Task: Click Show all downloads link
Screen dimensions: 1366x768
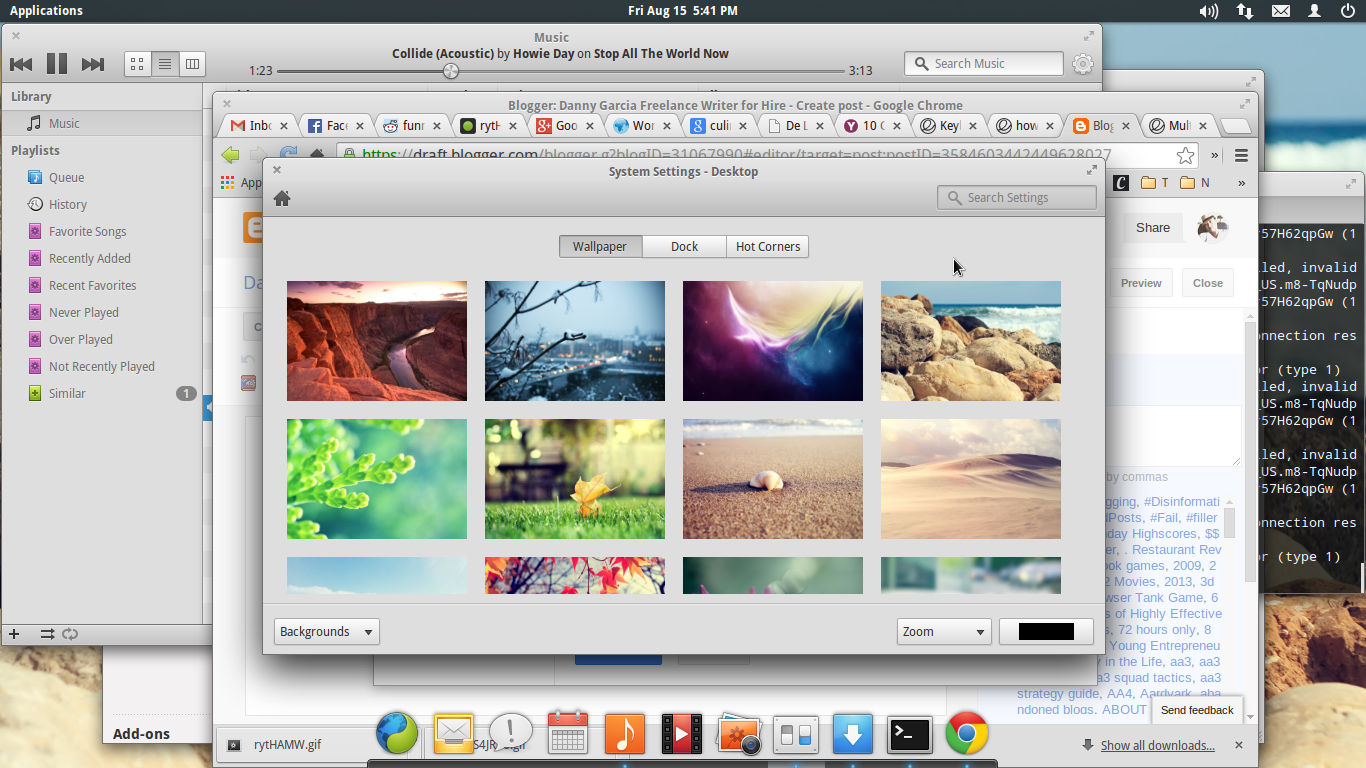Action: [x=1157, y=746]
